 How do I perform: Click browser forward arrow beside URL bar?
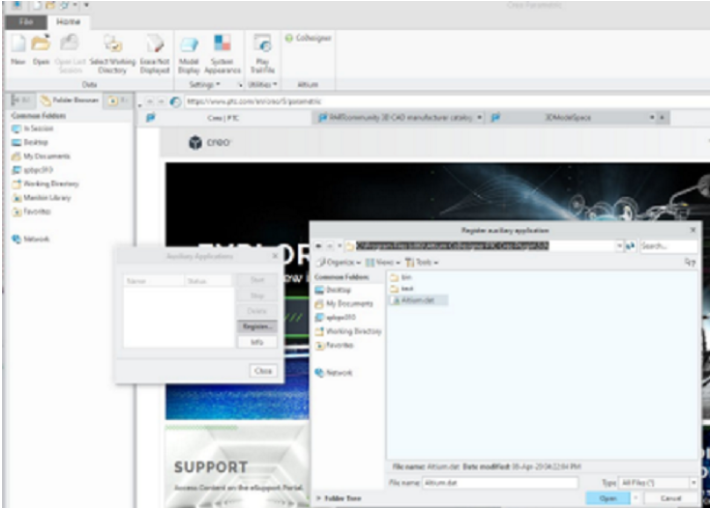160,102
